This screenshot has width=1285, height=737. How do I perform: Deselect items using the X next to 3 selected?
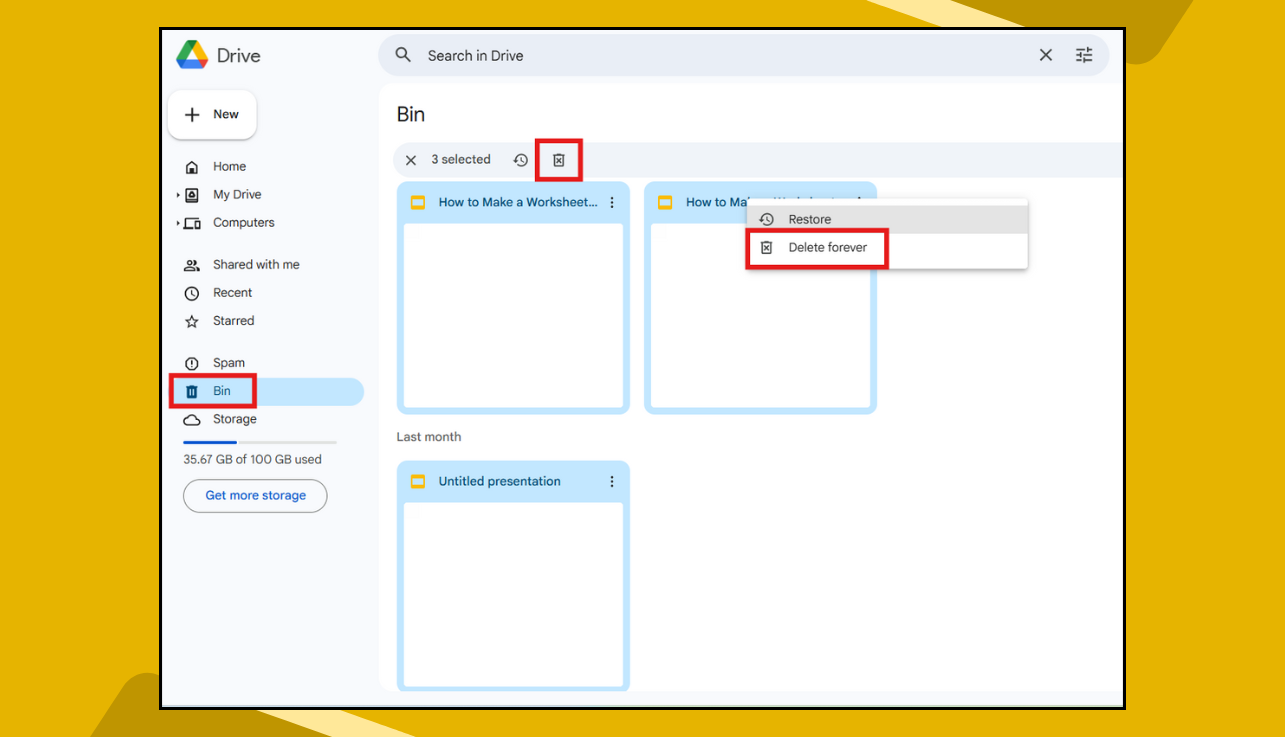(x=411, y=159)
